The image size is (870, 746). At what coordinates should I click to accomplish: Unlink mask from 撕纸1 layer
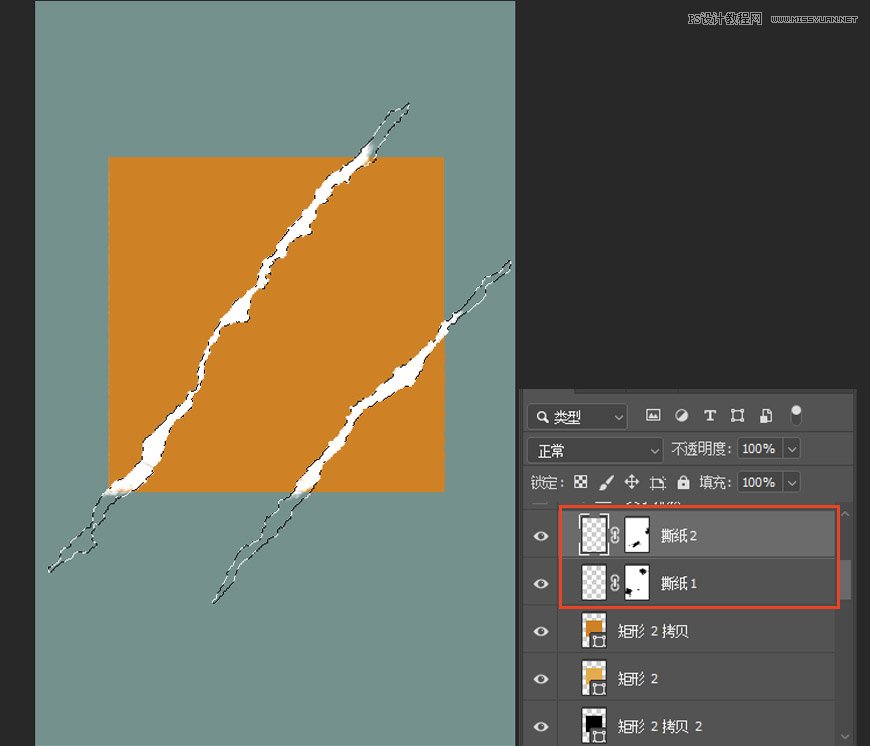point(614,583)
